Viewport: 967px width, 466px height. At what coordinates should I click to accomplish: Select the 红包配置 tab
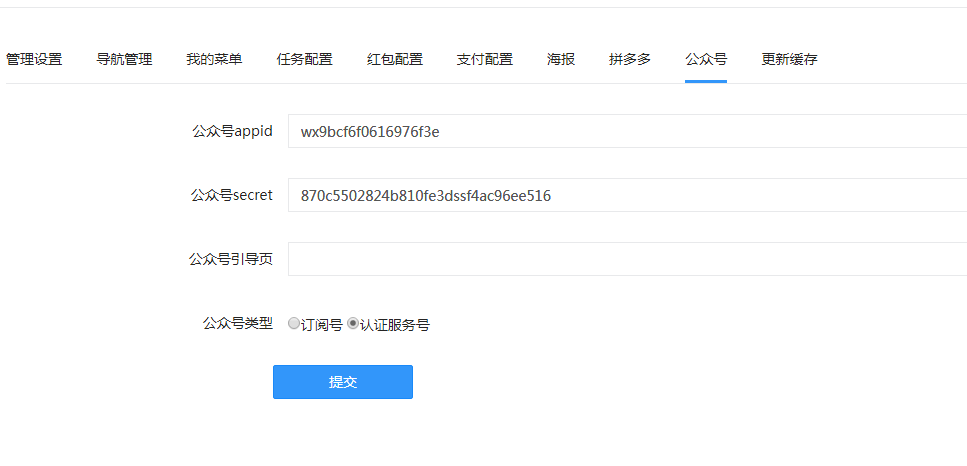point(395,59)
